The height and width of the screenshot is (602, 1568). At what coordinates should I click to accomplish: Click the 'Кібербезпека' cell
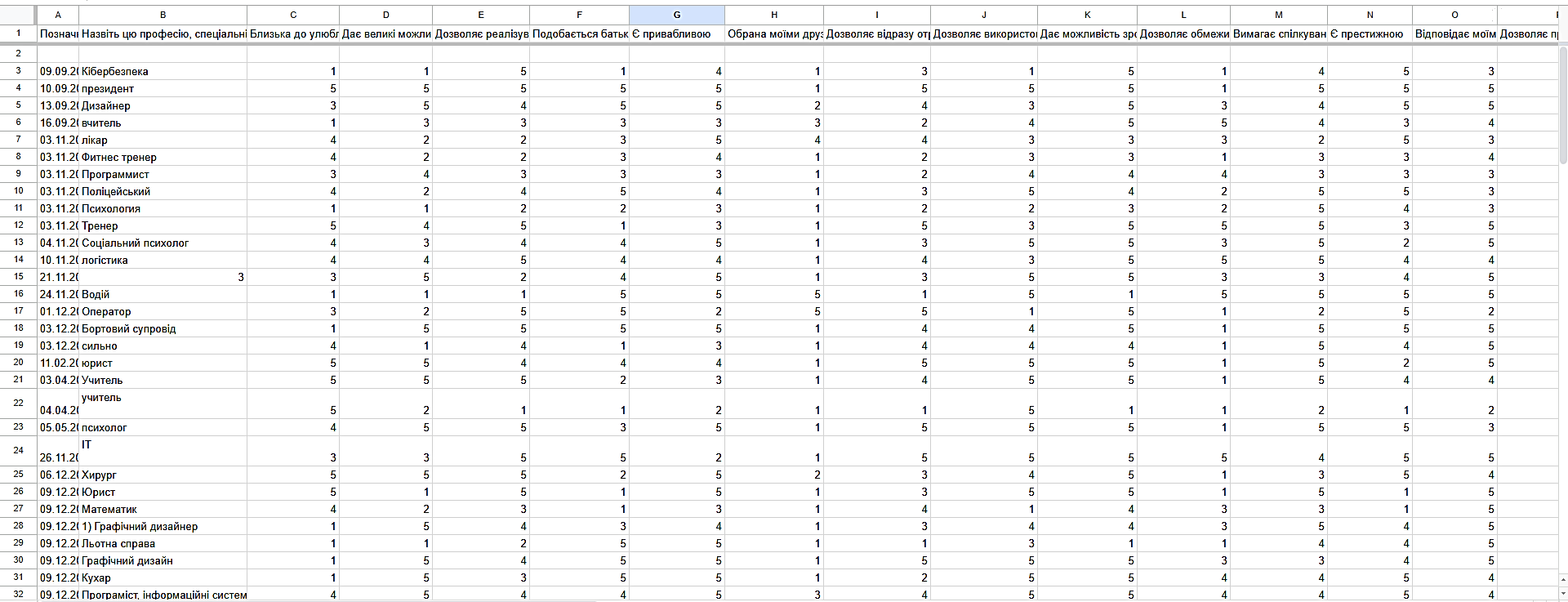[163, 71]
